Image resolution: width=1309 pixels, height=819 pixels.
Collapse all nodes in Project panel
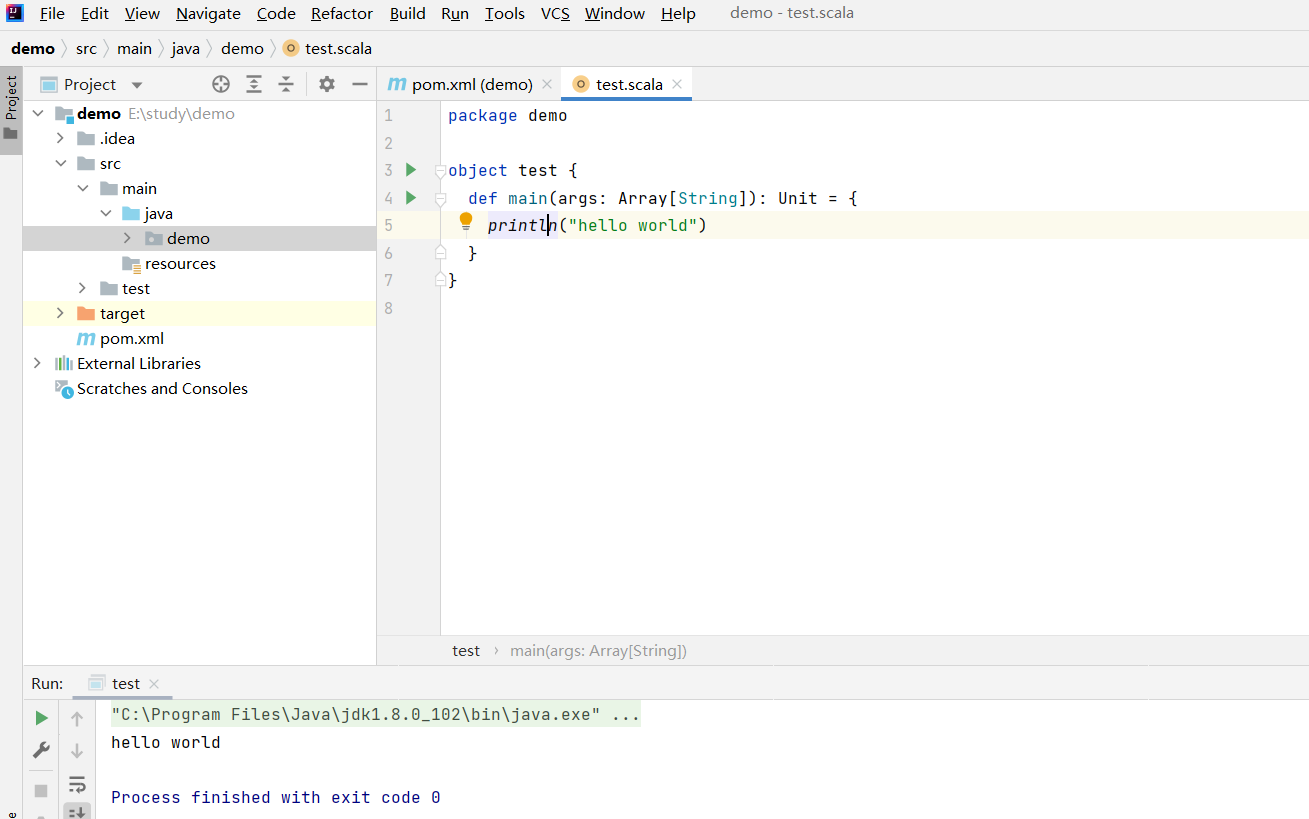click(286, 84)
